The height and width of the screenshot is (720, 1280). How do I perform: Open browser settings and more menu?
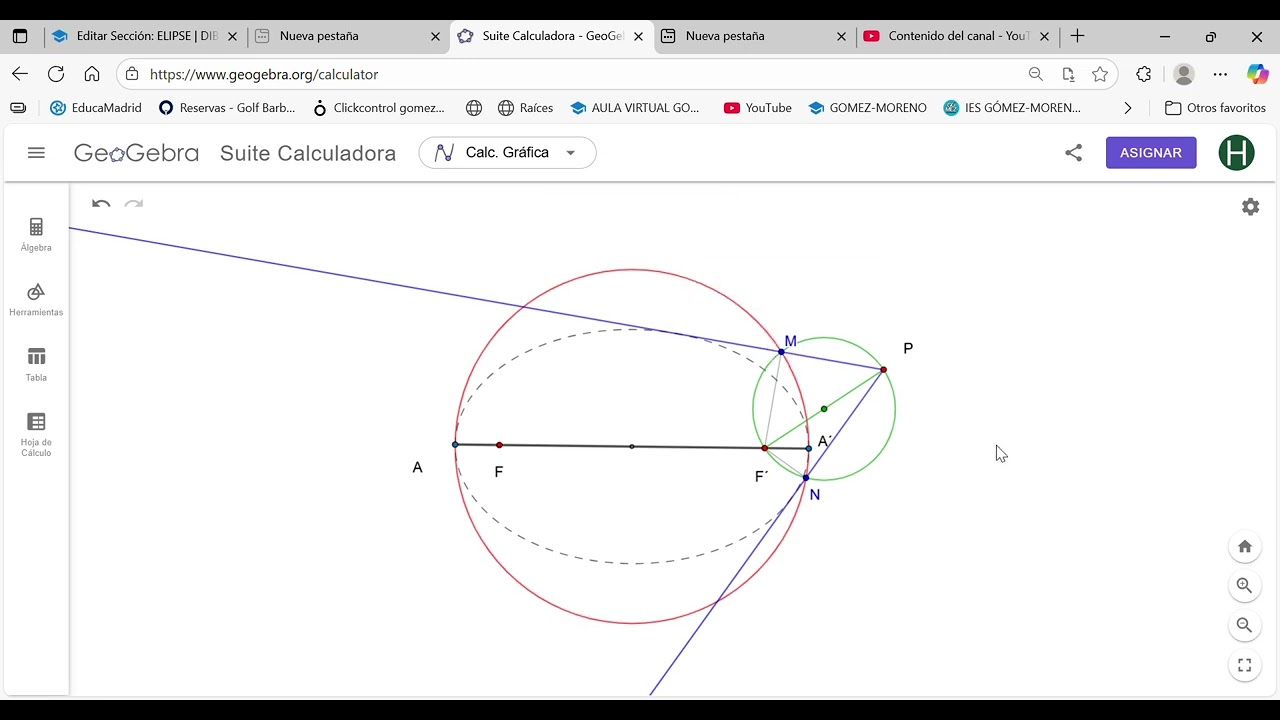pos(1220,74)
